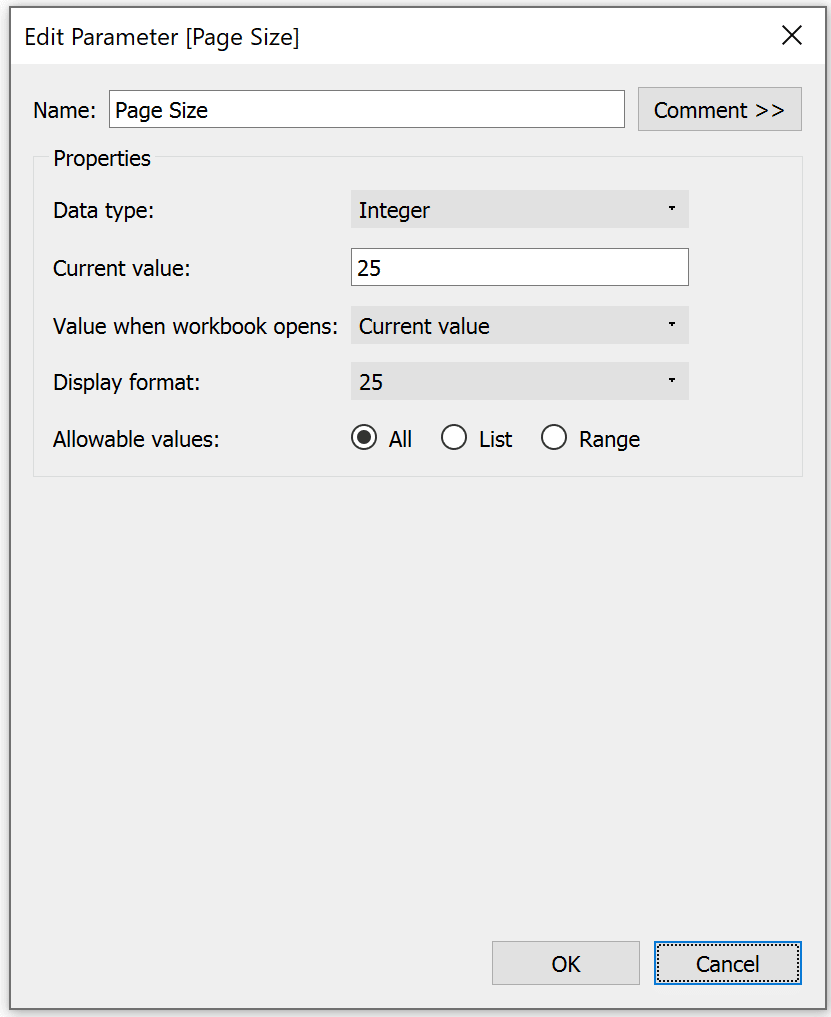
Task: Open the Value when workbook opens dropdown
Action: (x=519, y=326)
